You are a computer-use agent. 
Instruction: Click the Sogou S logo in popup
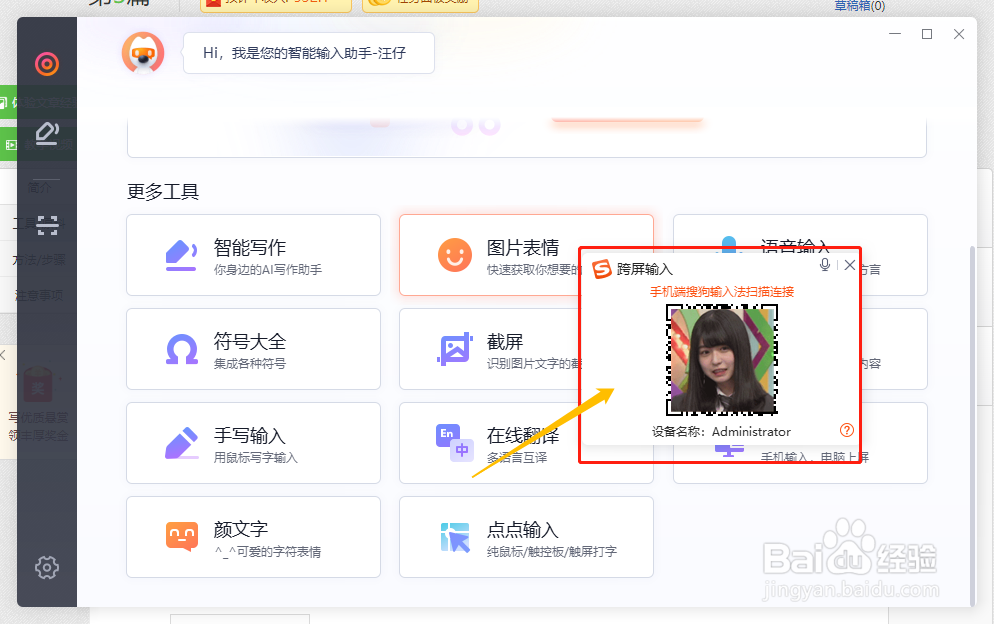tap(602, 269)
